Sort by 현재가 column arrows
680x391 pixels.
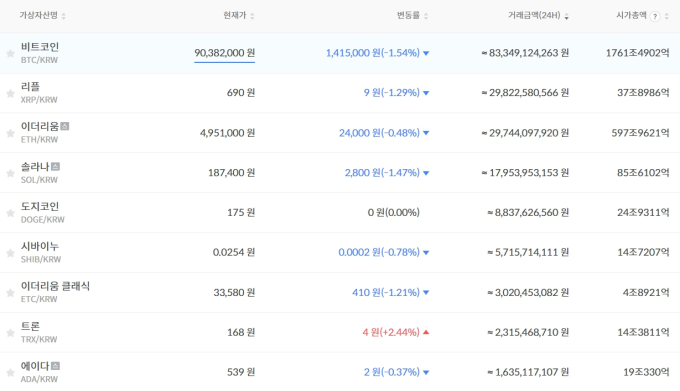pyautogui.click(x=252, y=16)
